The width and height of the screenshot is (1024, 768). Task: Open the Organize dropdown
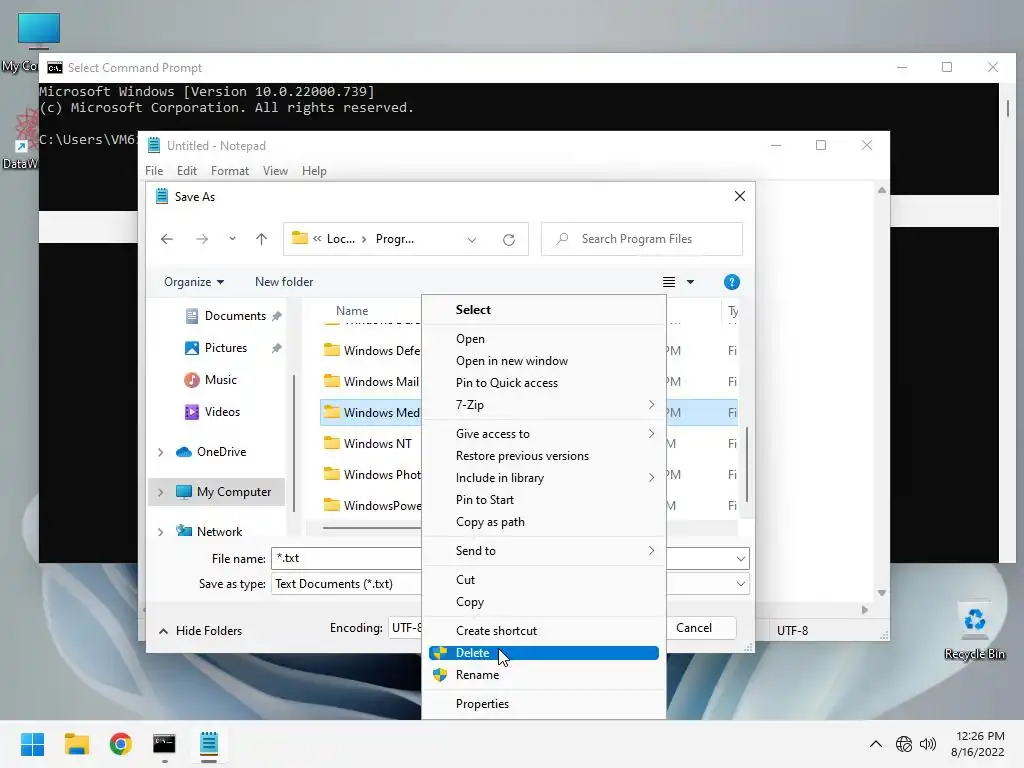[194, 282]
